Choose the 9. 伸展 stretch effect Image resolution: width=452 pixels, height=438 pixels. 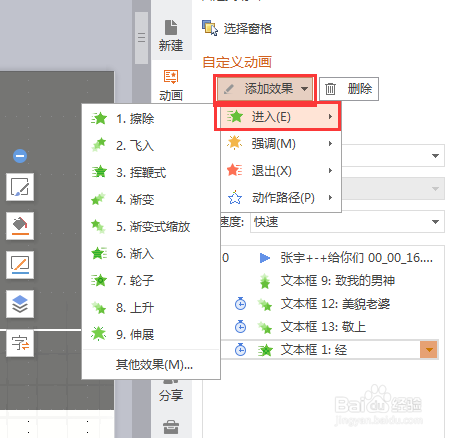pyautogui.click(x=151, y=335)
